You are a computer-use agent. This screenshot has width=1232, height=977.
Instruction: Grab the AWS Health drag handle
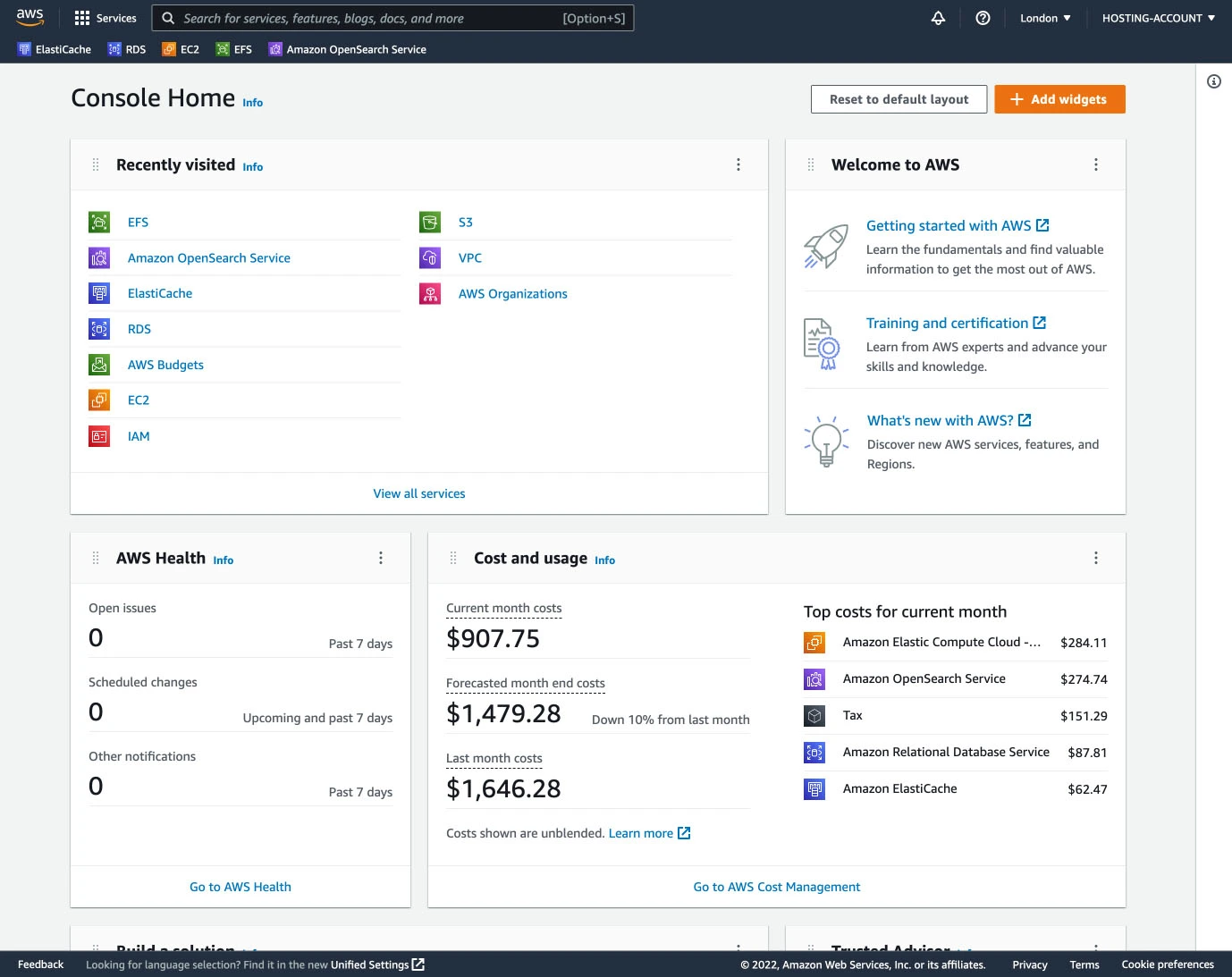(x=96, y=558)
